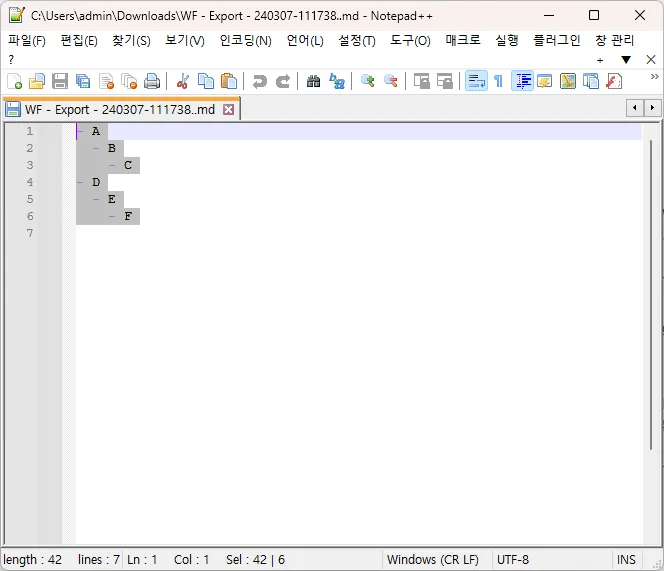Screen dimensions: 664x571
Task: Close the WF - Export tab
Action: click(x=229, y=110)
